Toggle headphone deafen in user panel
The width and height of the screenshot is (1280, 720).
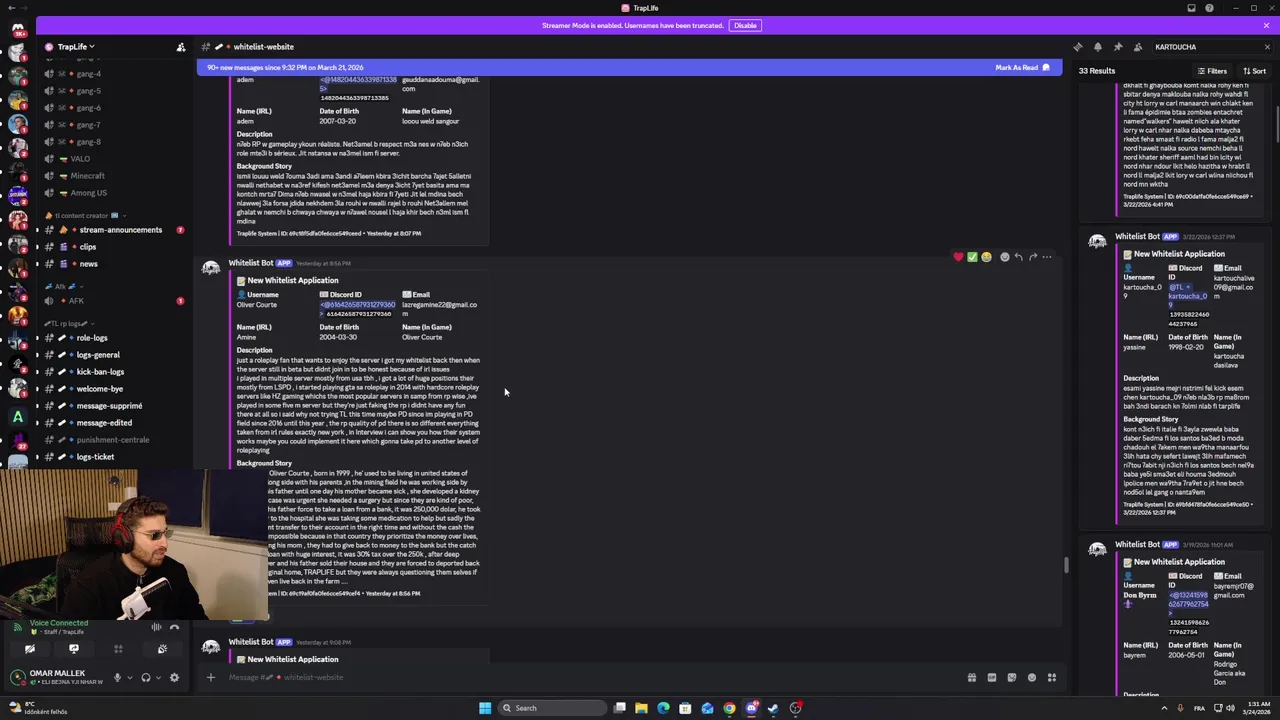point(145,678)
